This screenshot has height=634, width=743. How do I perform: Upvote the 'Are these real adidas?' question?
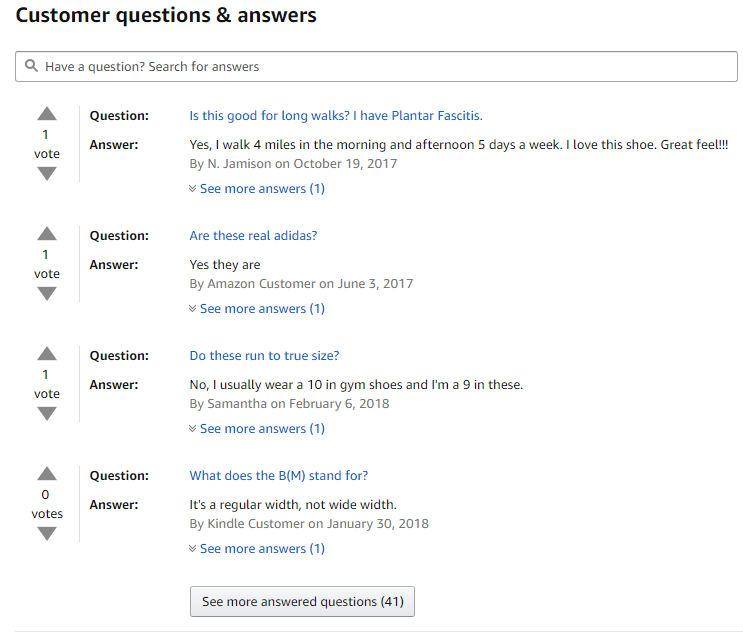click(47, 234)
